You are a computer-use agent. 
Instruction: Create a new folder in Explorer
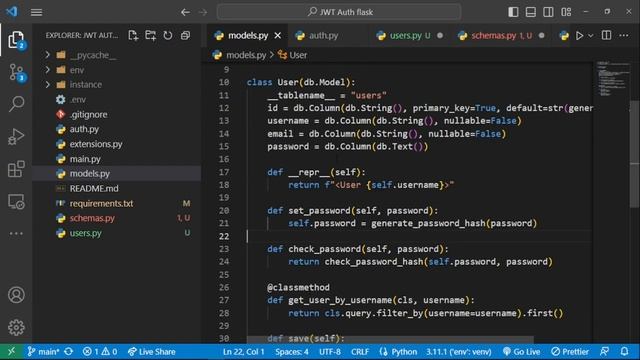[151, 36]
